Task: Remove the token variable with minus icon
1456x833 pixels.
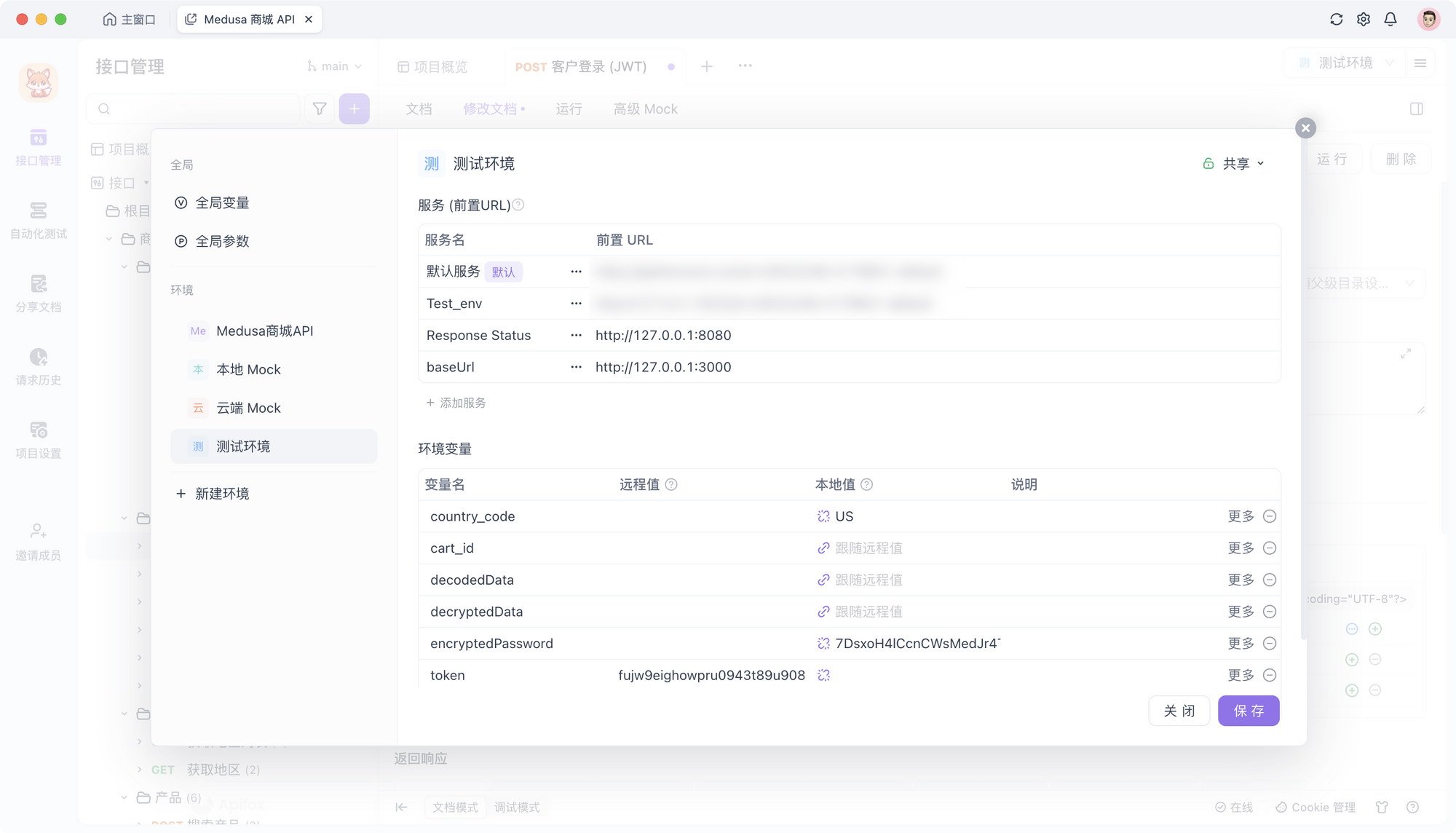Action: pos(1269,675)
